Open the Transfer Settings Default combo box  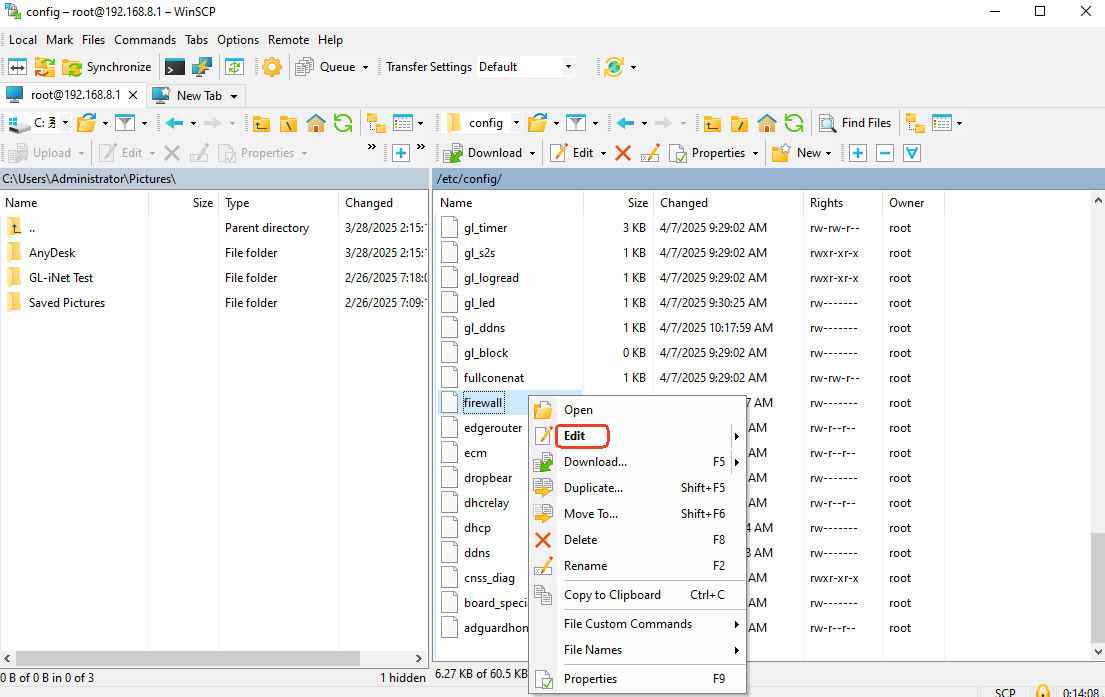point(525,67)
